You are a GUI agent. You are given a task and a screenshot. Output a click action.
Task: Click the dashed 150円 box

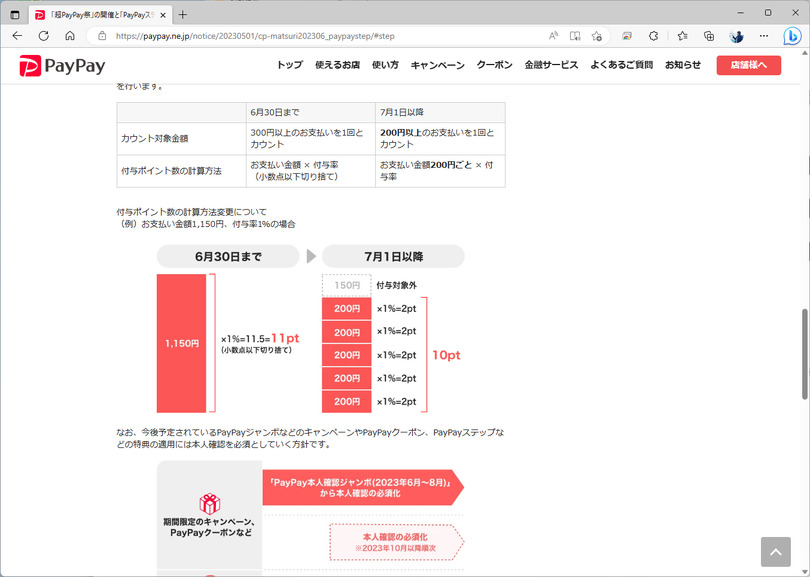tap(347, 285)
